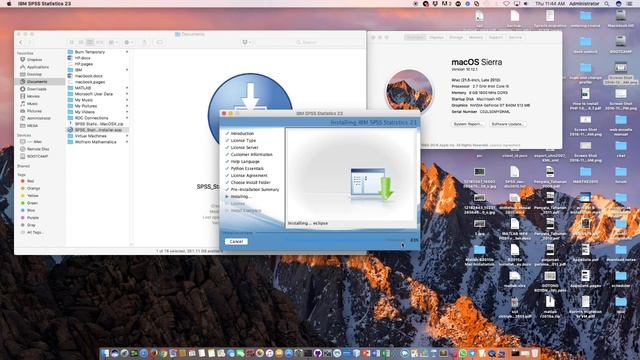Open the License Agreement link

pos(504,145)
